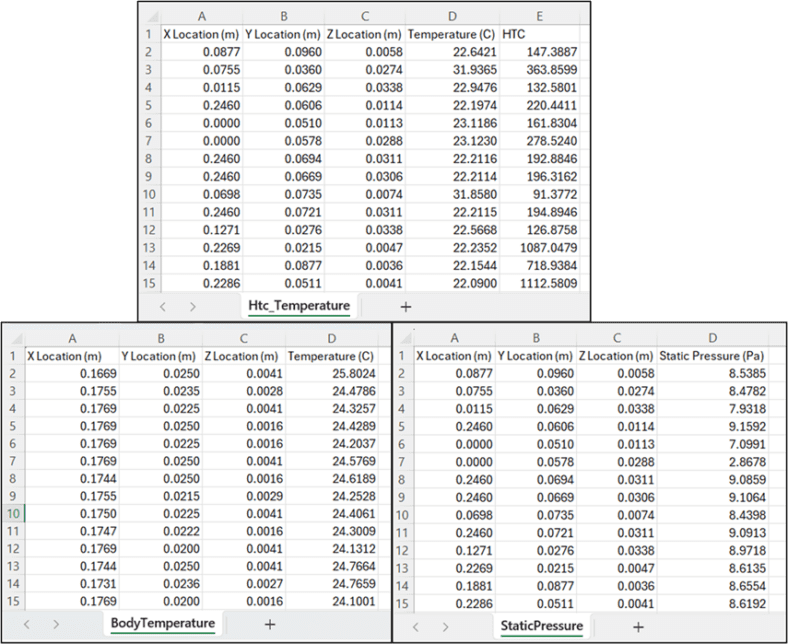Select HTC cell value 363.8599
The height and width of the screenshot is (644, 788).
[x=539, y=69]
